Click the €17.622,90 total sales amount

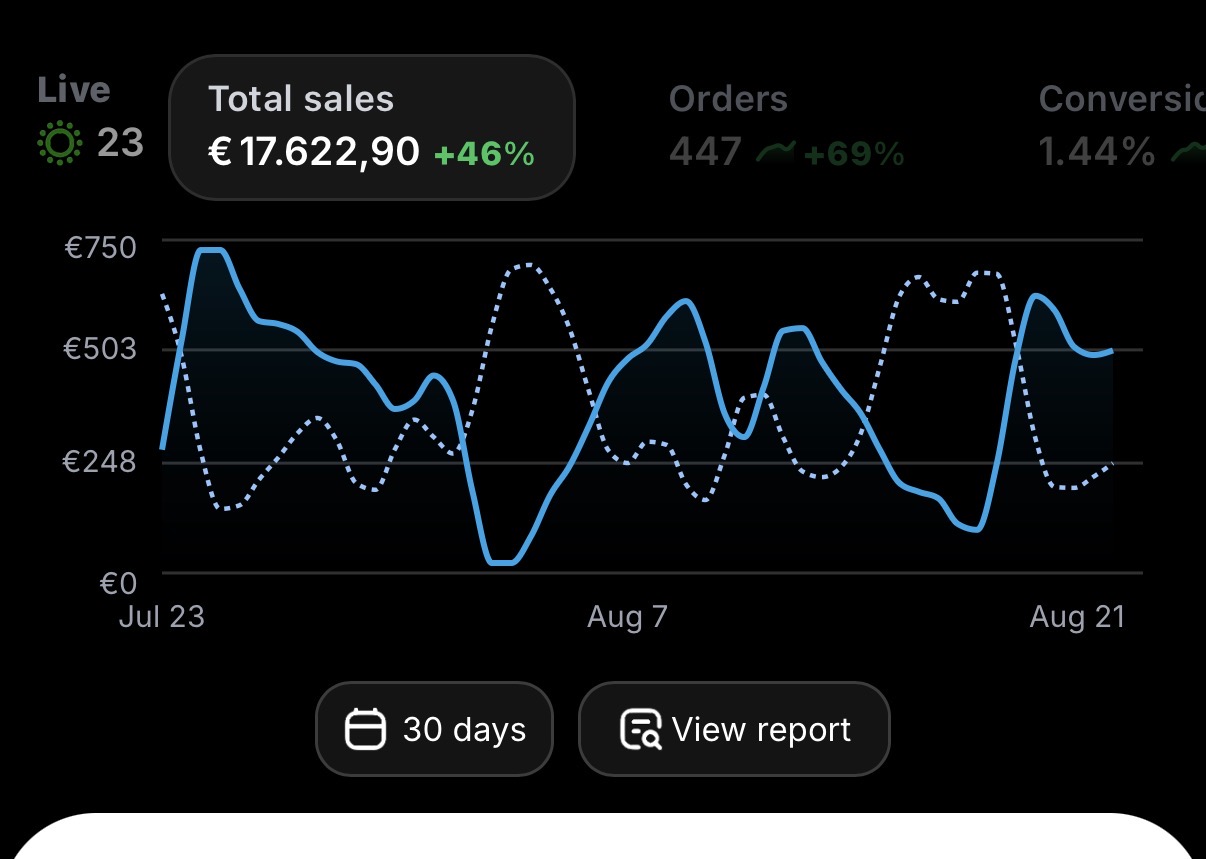pos(313,152)
